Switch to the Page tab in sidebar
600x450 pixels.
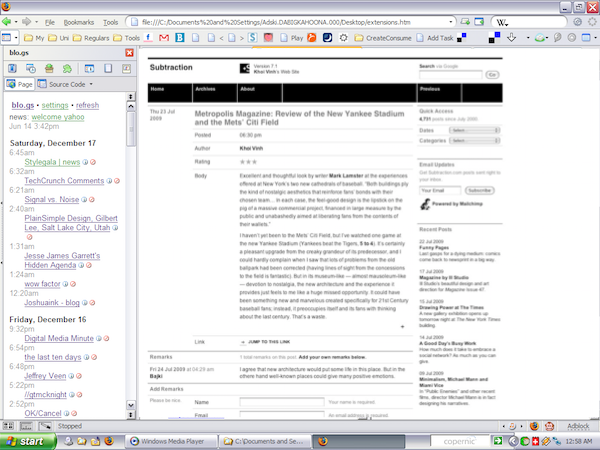tap(22, 85)
